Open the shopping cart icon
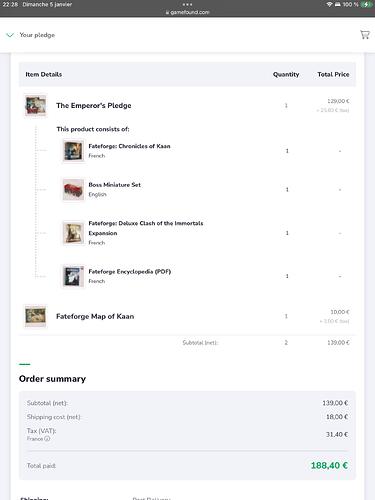This screenshot has height=500, width=375. click(365, 35)
